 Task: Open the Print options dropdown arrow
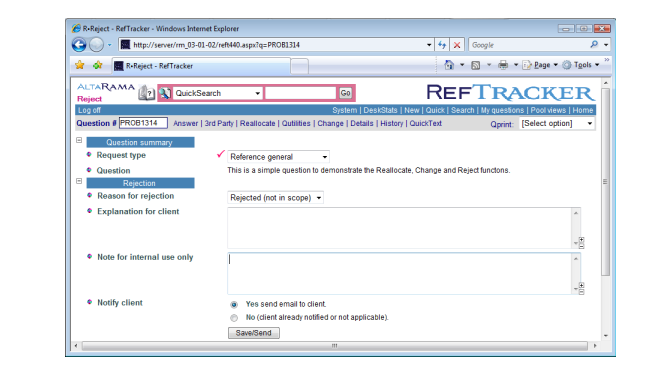coord(516,65)
